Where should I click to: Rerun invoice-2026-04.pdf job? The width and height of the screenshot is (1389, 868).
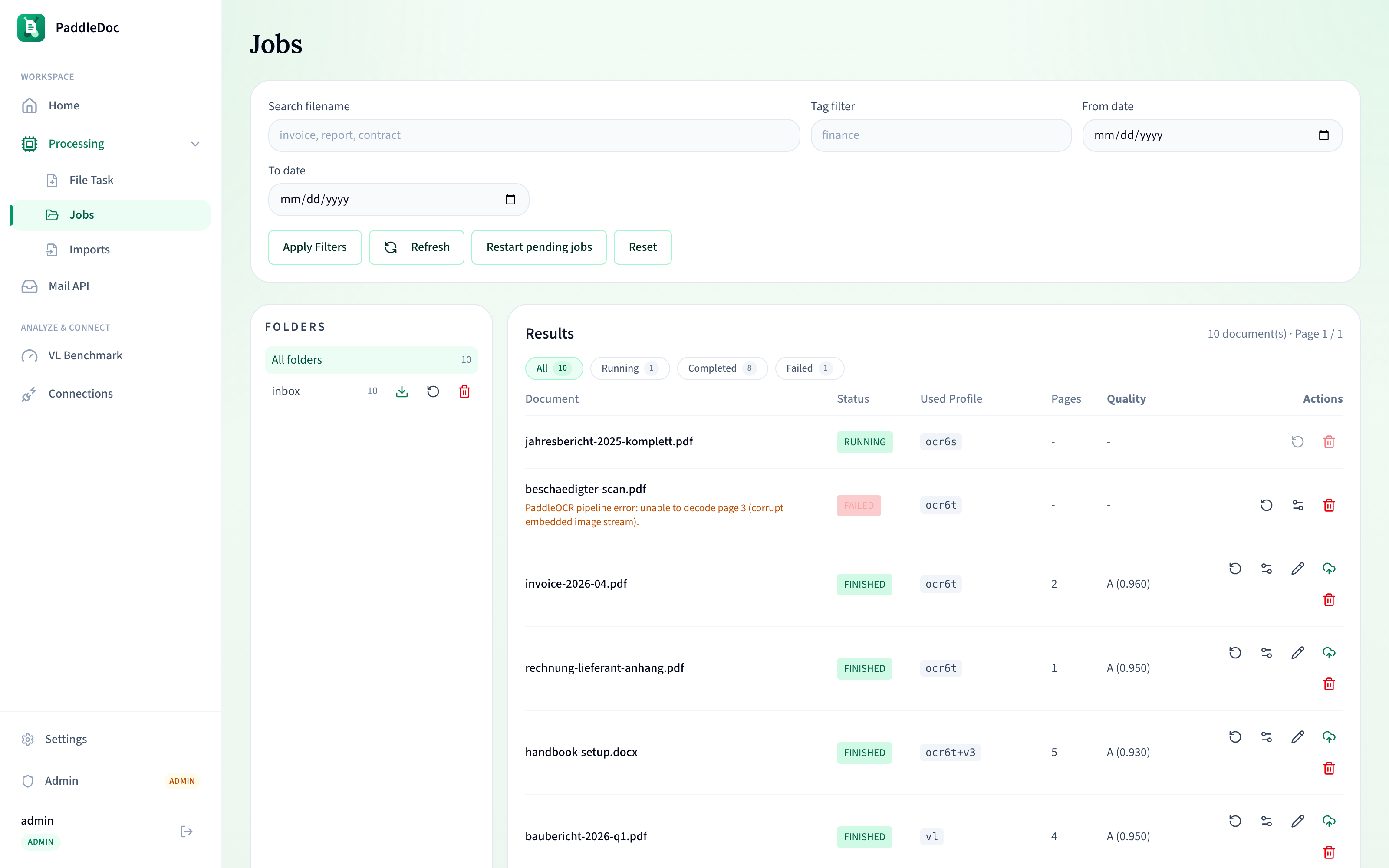(x=1235, y=569)
